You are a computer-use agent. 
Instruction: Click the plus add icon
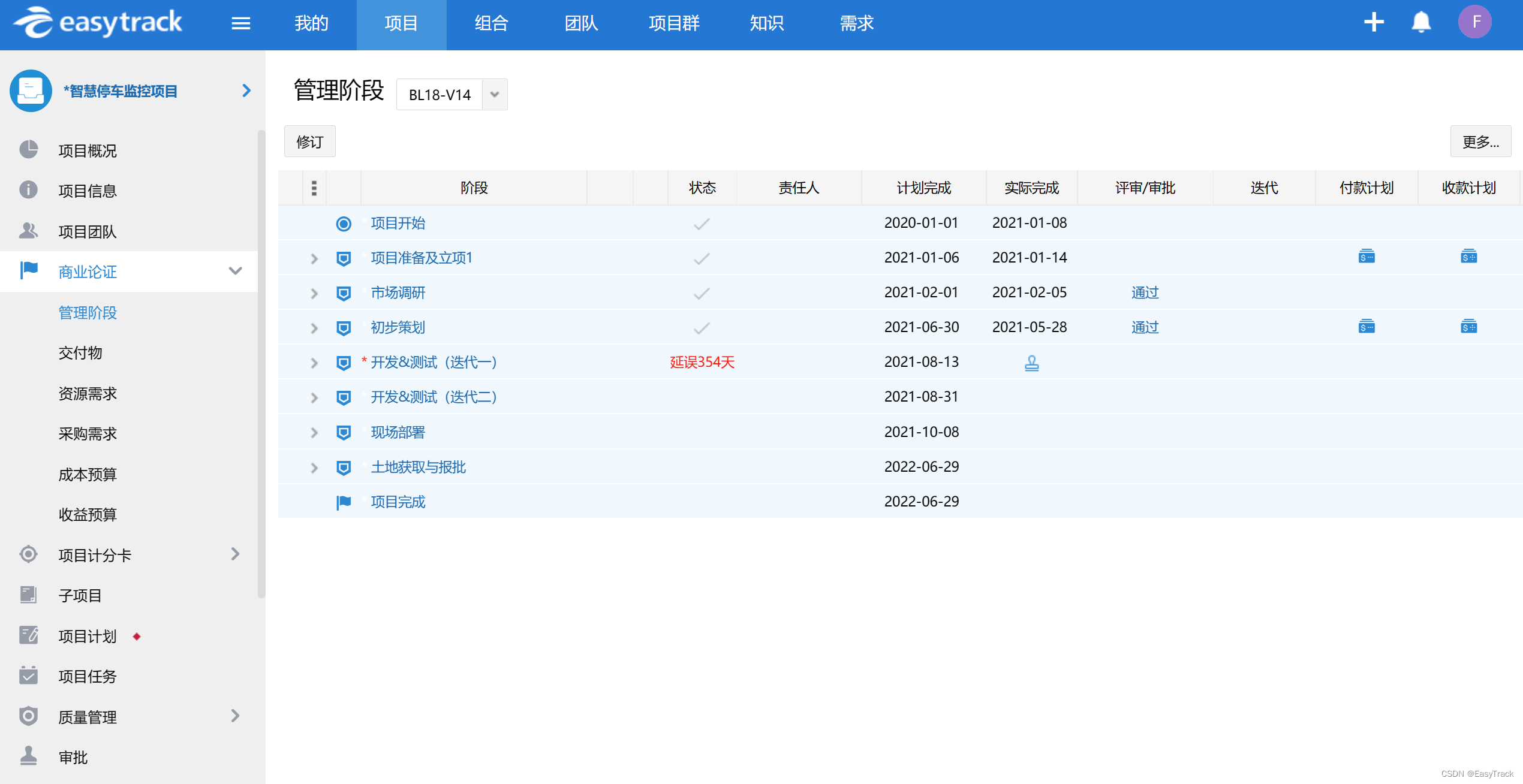(1374, 23)
